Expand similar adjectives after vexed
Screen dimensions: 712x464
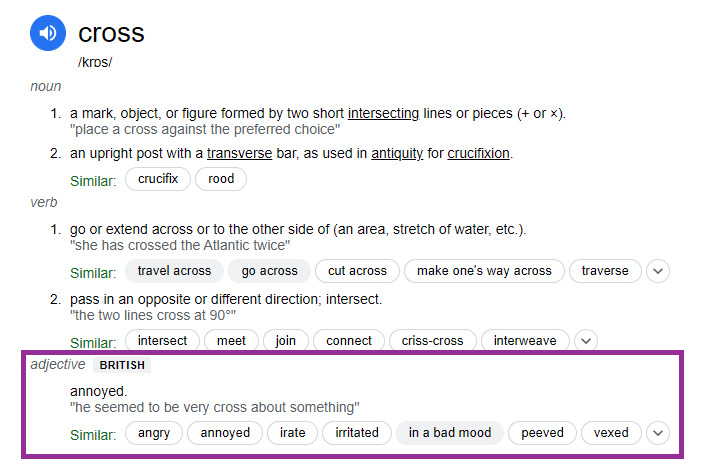tap(657, 433)
